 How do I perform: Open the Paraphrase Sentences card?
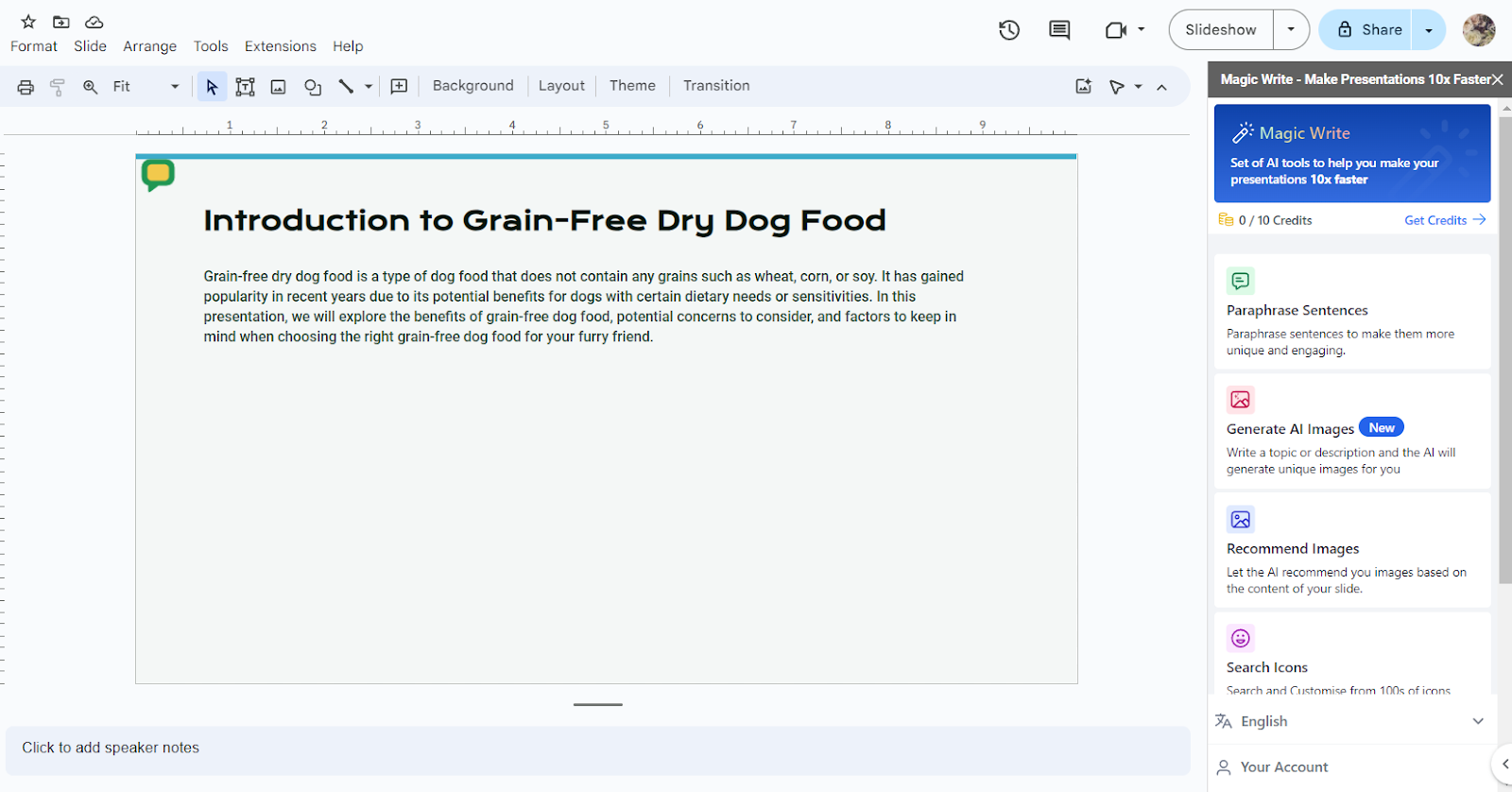point(1352,312)
